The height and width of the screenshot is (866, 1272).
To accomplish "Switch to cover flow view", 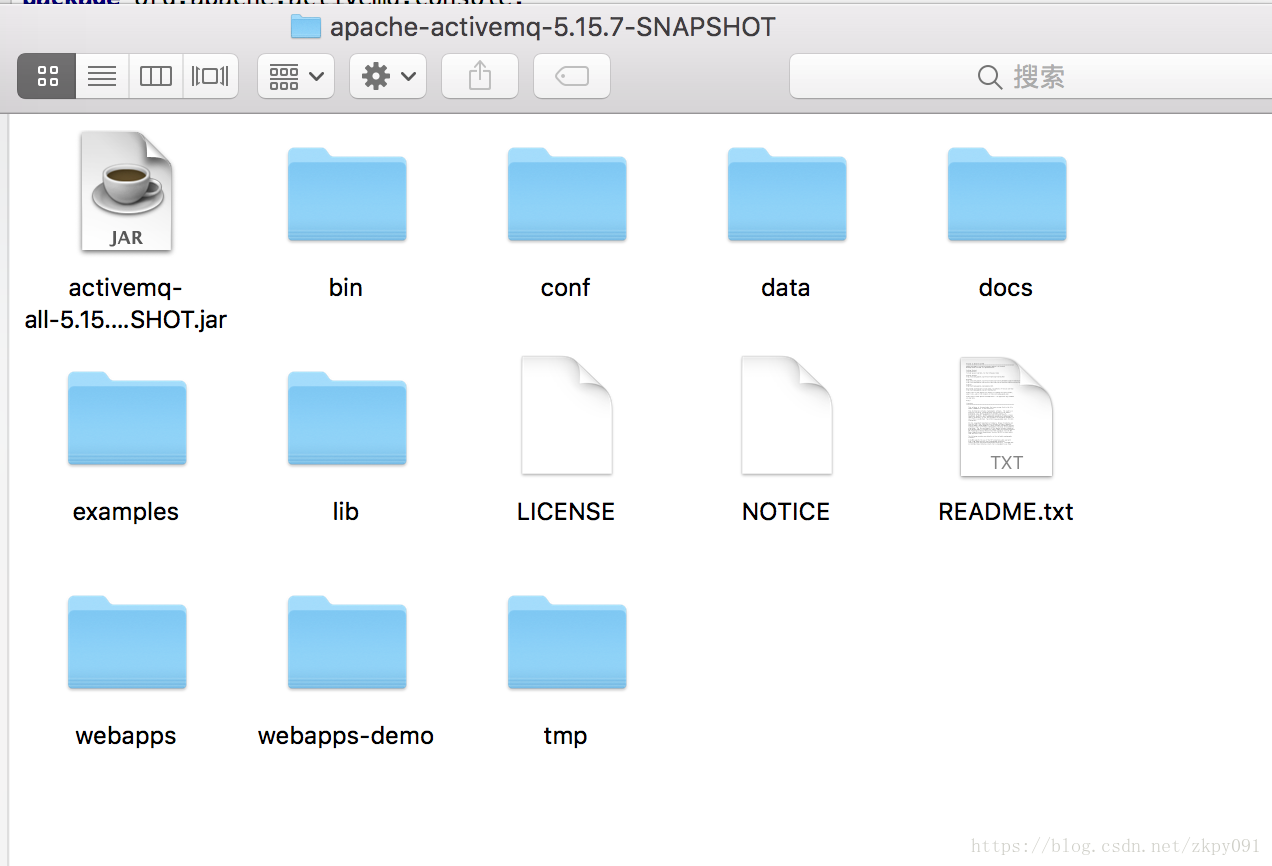I will point(210,76).
